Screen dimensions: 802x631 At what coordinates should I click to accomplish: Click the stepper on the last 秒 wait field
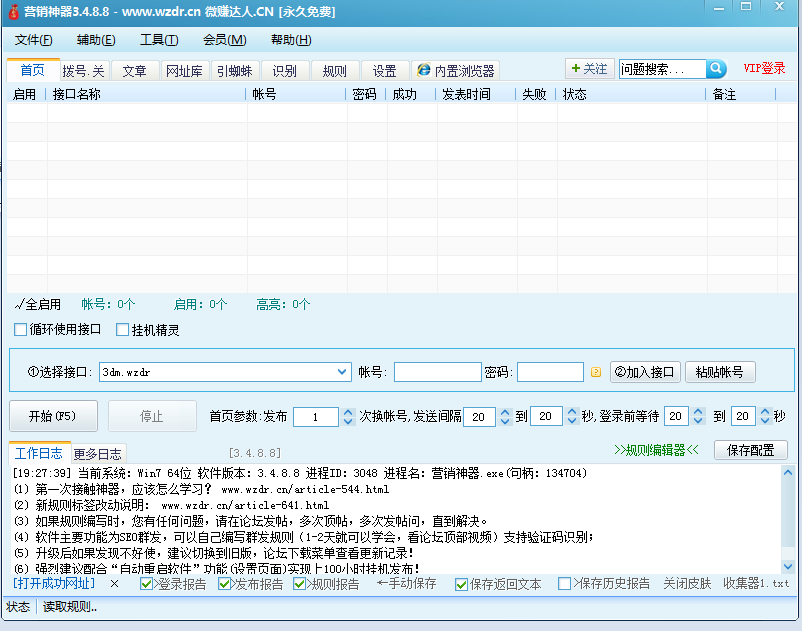pos(764,416)
